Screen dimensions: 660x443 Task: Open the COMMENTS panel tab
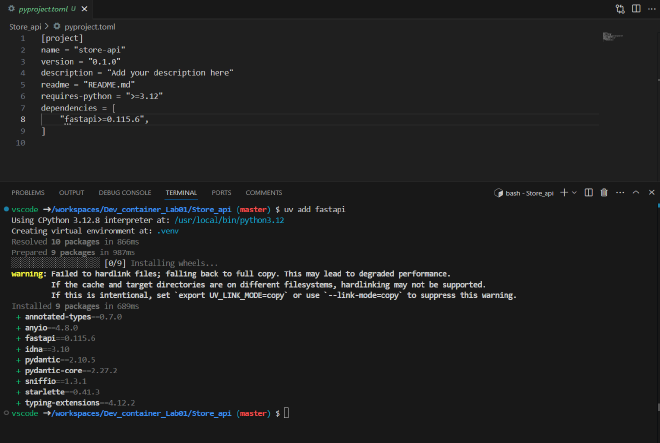(x=264, y=192)
